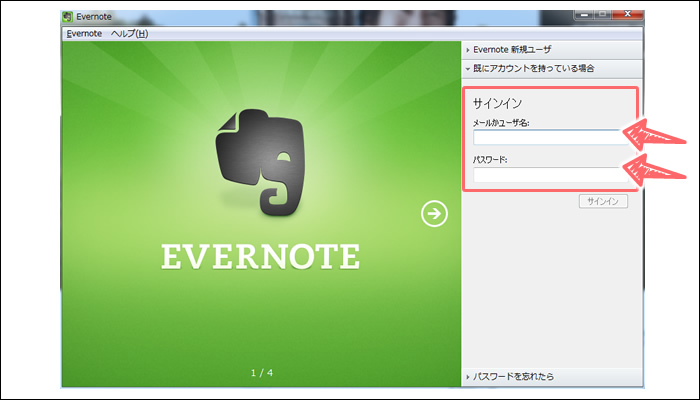Screen dimensions: 700x400
Task: Click the Evernote title bar app icon
Action: pos(67,17)
